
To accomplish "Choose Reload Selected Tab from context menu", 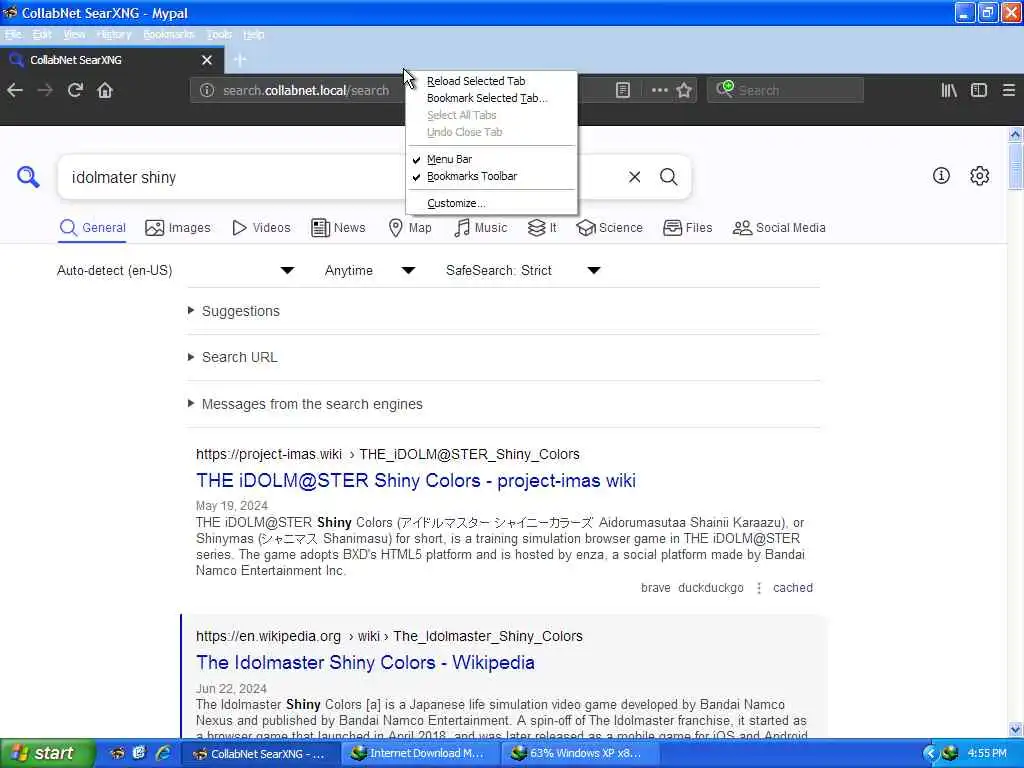I will pos(491,81).
